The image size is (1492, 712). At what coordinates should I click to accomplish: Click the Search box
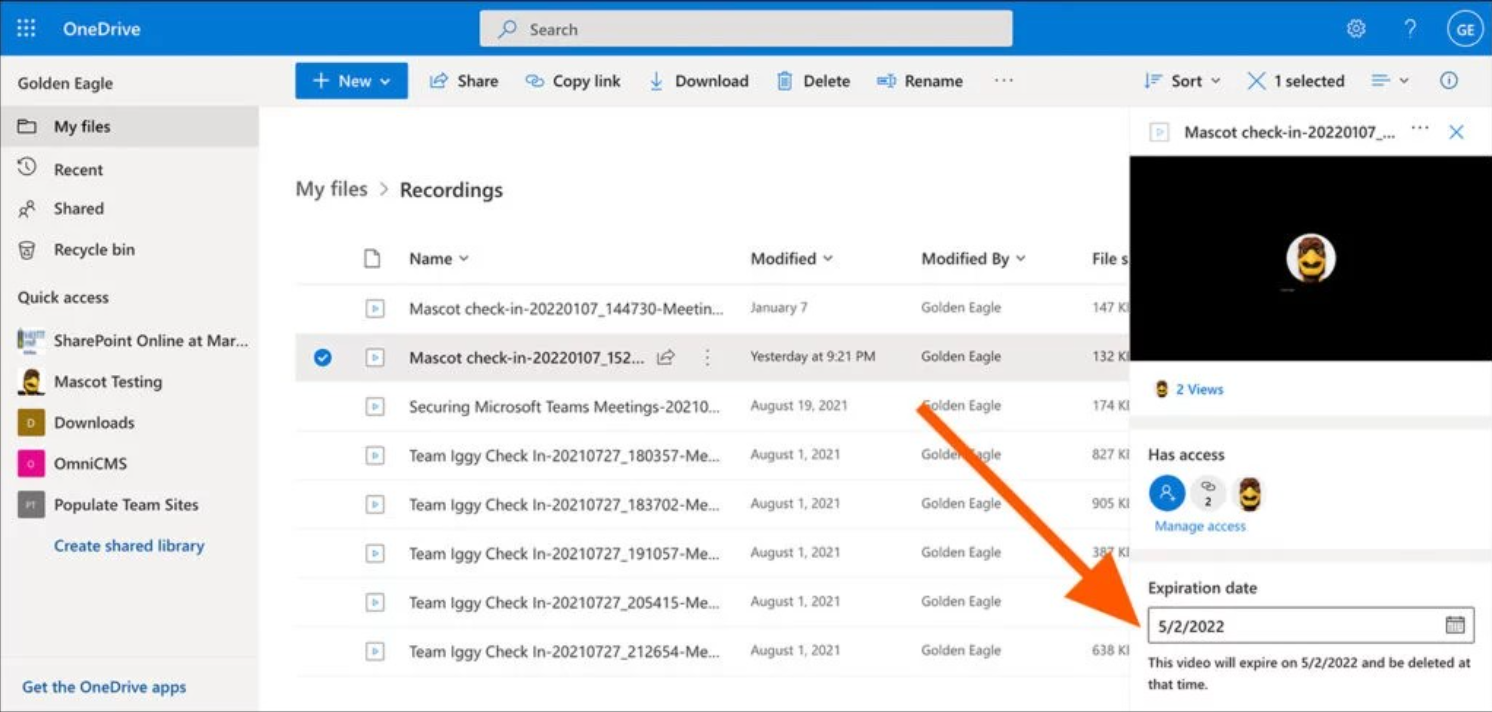tap(746, 29)
